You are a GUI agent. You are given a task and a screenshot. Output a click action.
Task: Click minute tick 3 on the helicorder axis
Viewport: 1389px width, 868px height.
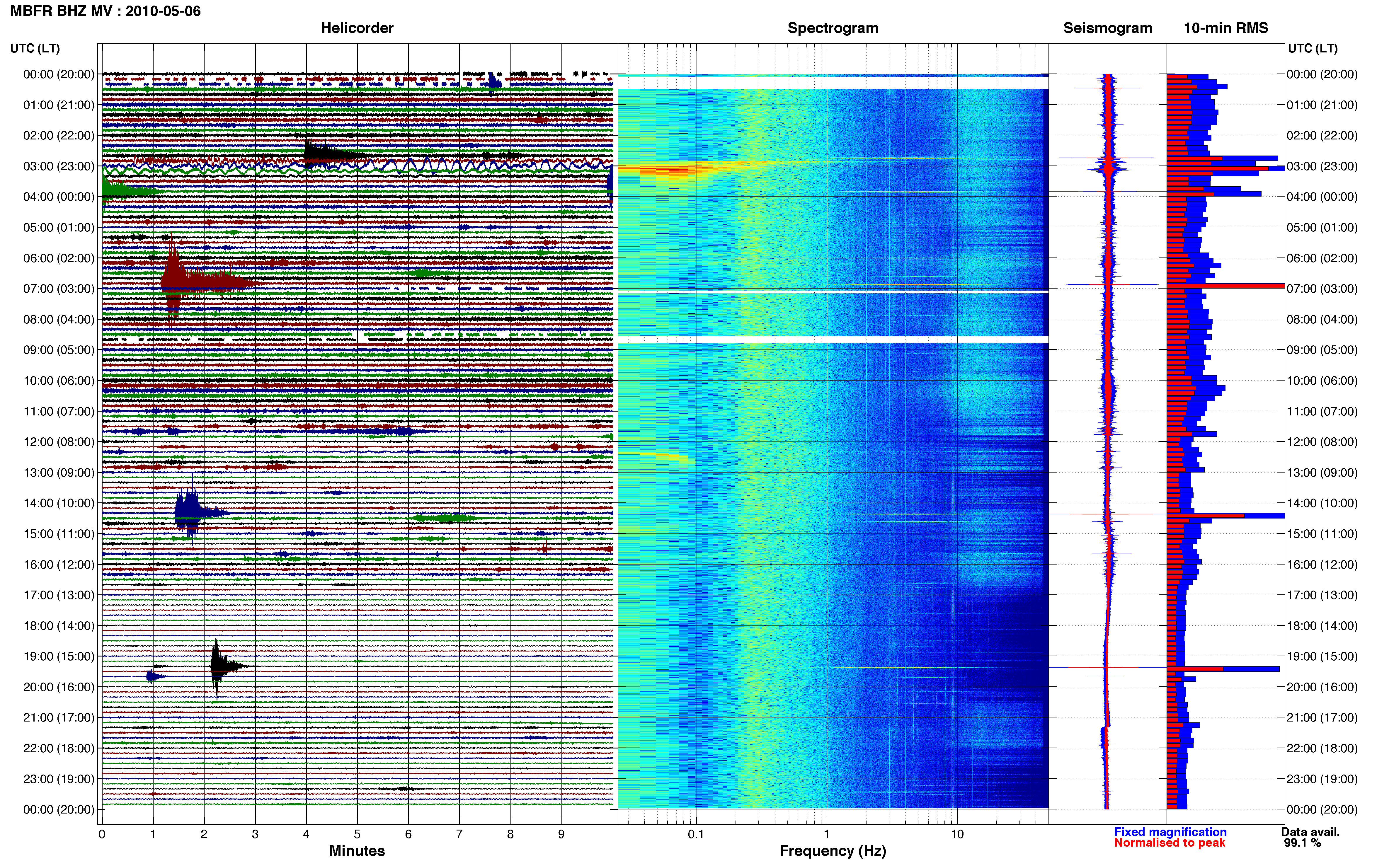255,834
